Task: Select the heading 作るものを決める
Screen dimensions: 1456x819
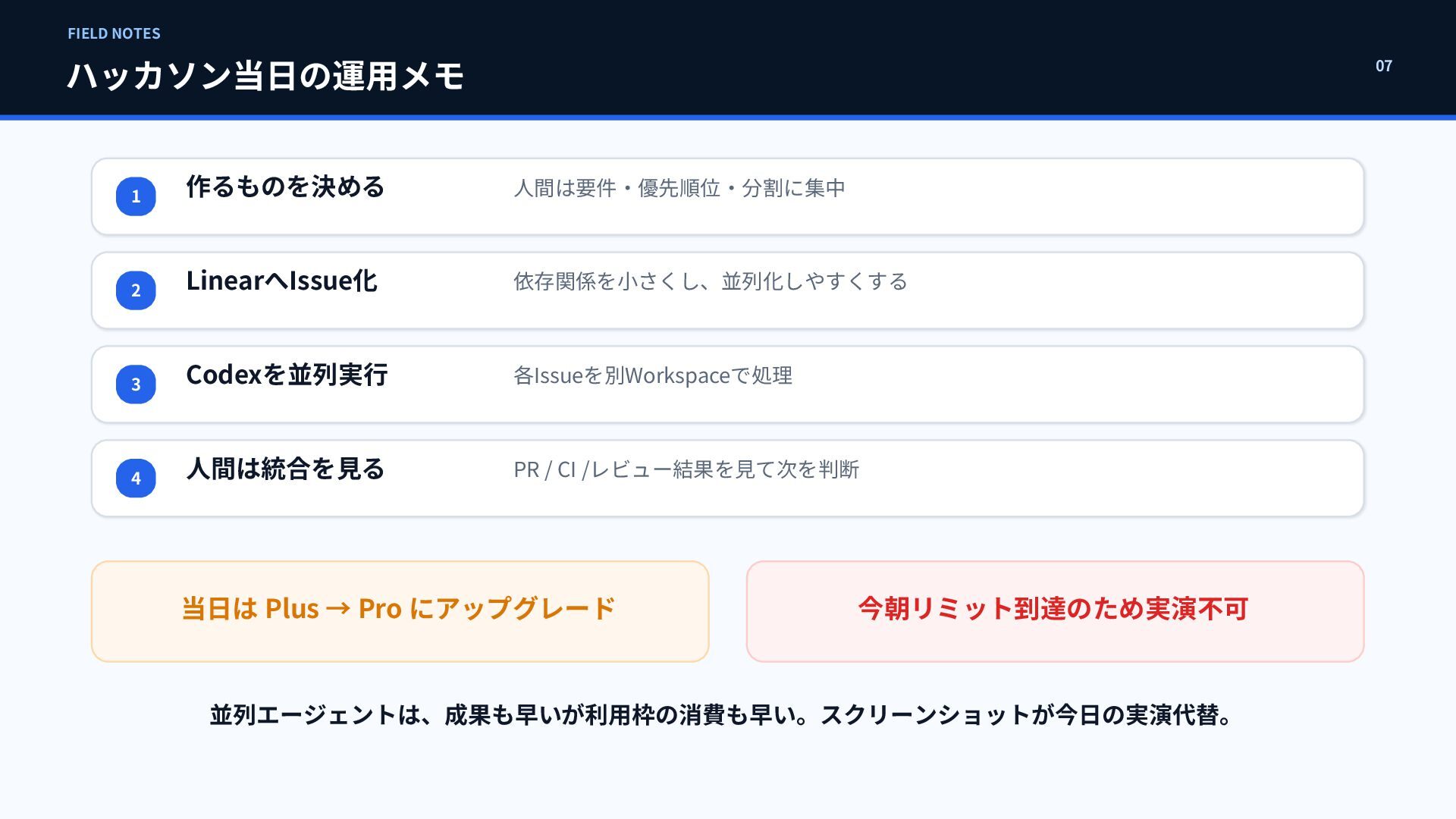Action: pyautogui.click(x=285, y=187)
